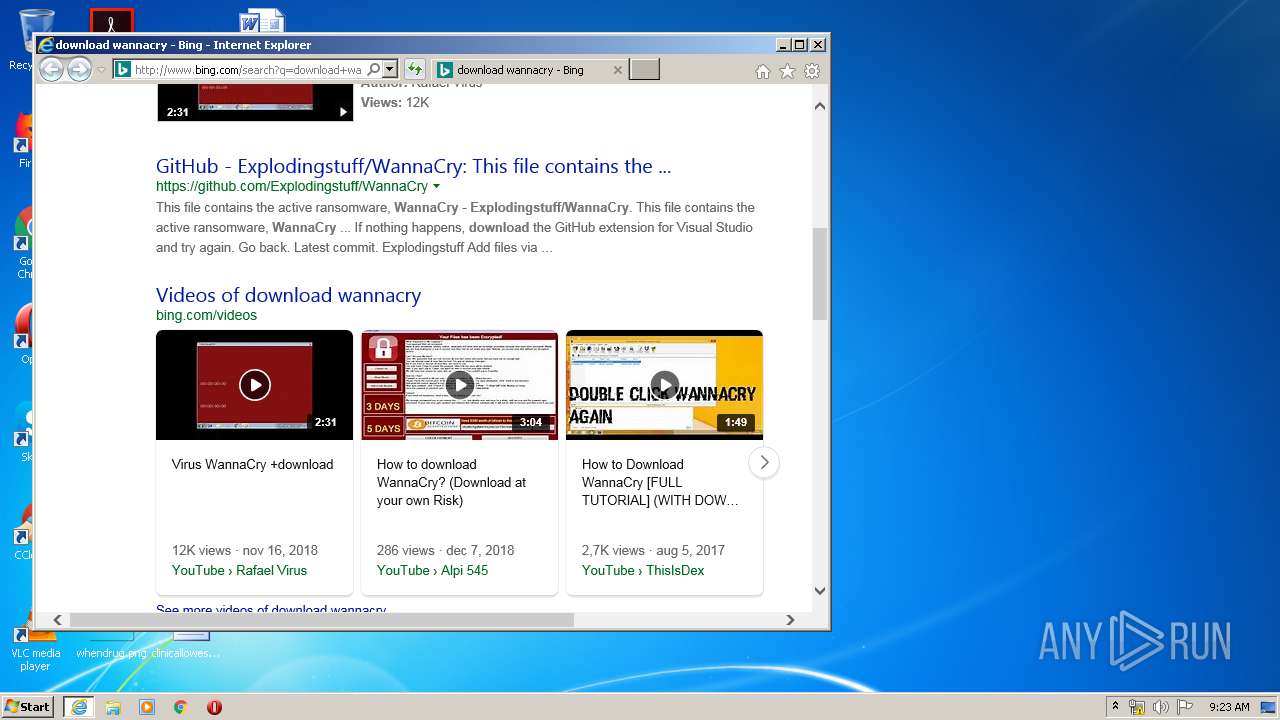Open 'How to download WannaCry? (Download at your own Risk)' title
The width and height of the screenshot is (1280, 720).
[451, 482]
